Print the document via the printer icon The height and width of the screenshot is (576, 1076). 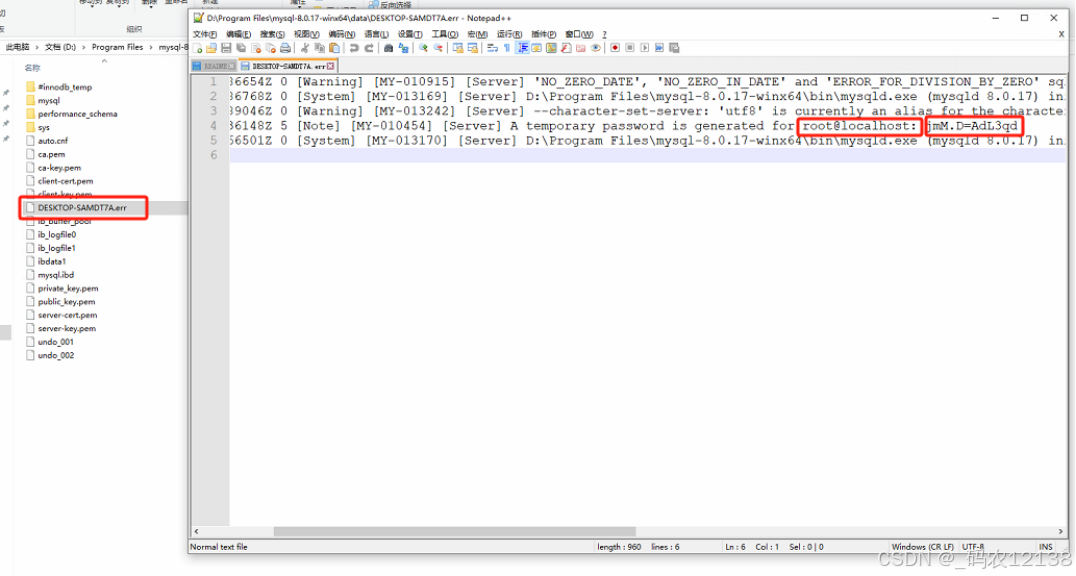click(x=287, y=47)
